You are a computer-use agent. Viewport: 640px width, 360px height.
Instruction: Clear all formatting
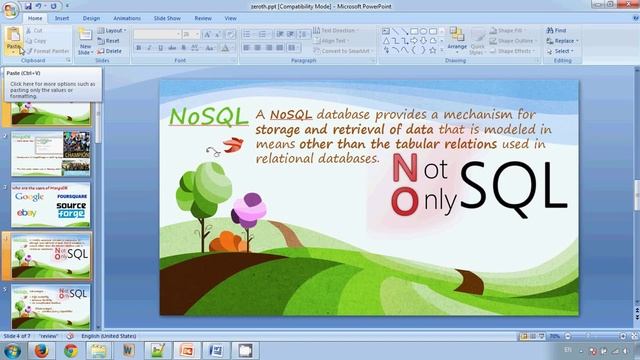(x=230, y=34)
